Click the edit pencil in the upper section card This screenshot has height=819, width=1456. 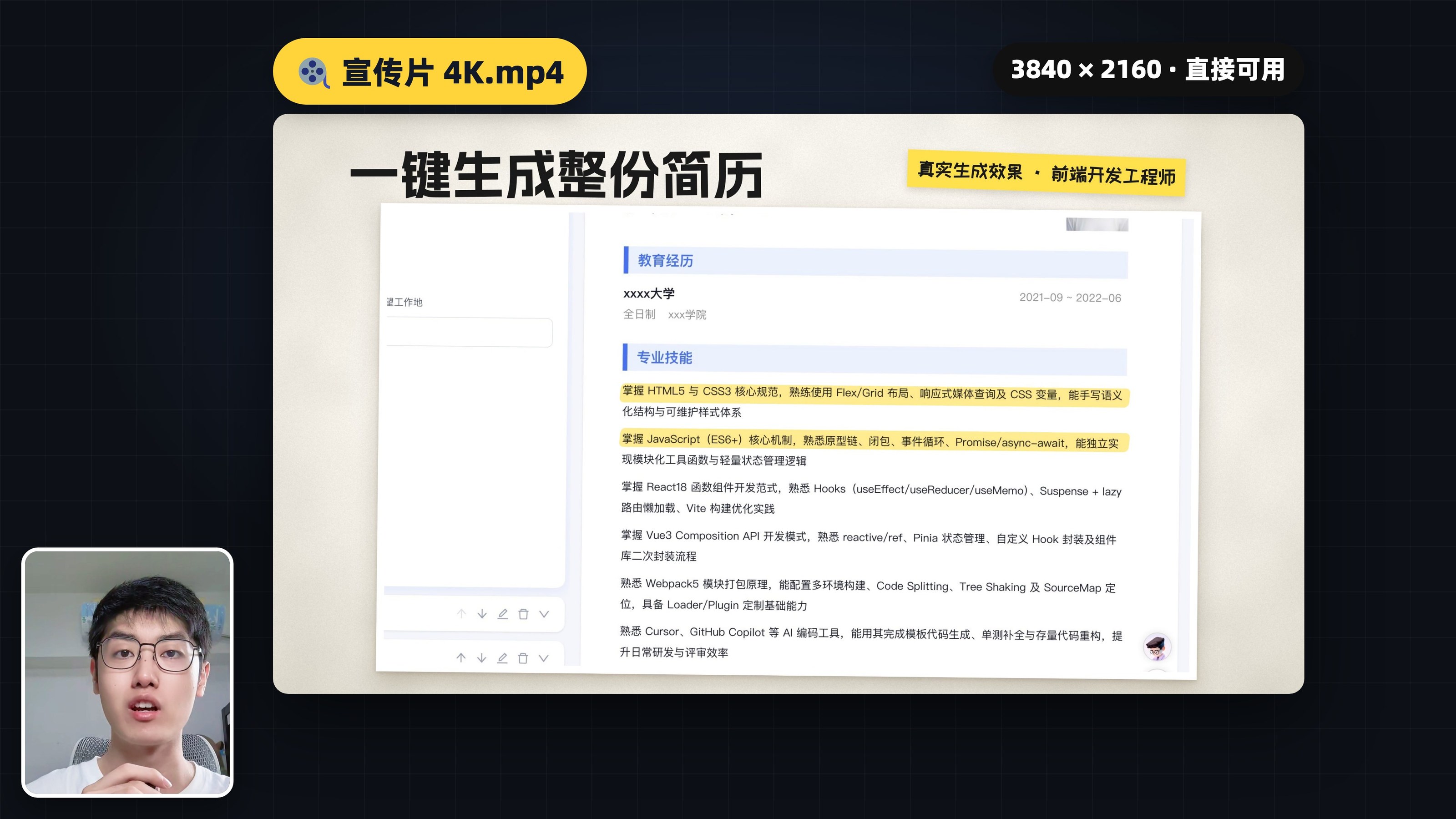502,614
